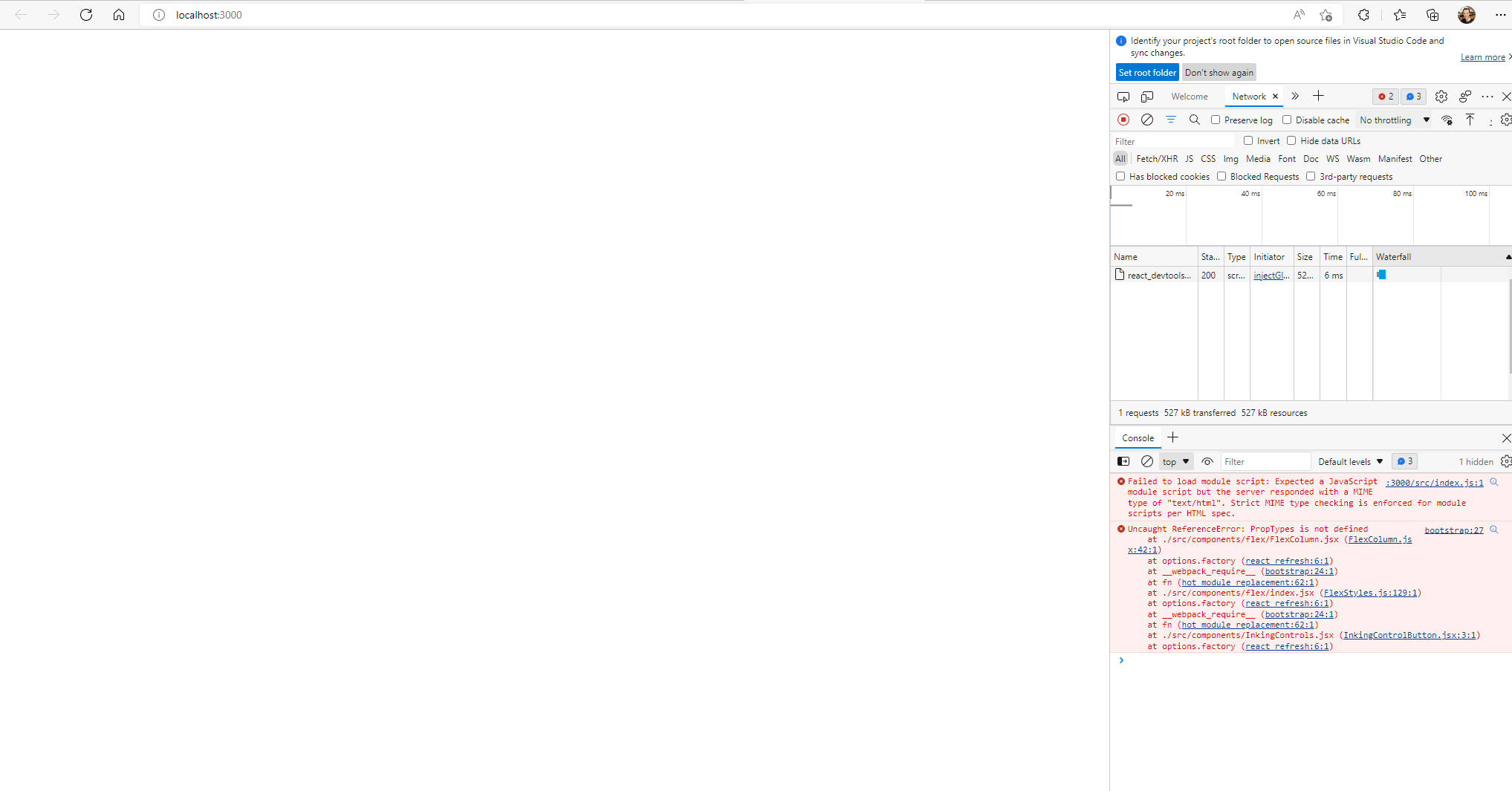Open DevTools settings gear
Viewport: 1512px width, 791px height.
(1441, 97)
